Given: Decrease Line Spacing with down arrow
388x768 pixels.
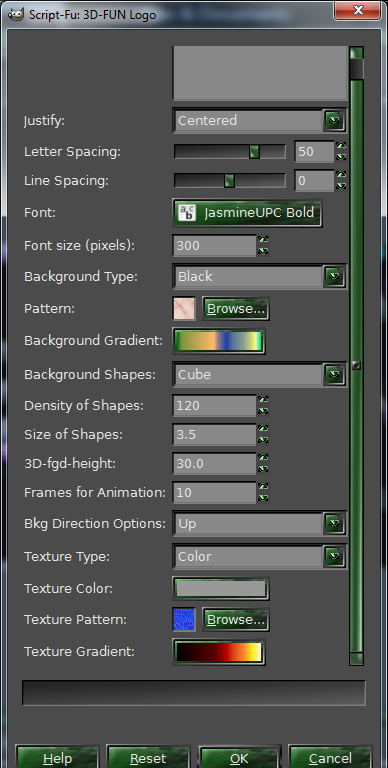Looking at the screenshot, I should point(341,186).
